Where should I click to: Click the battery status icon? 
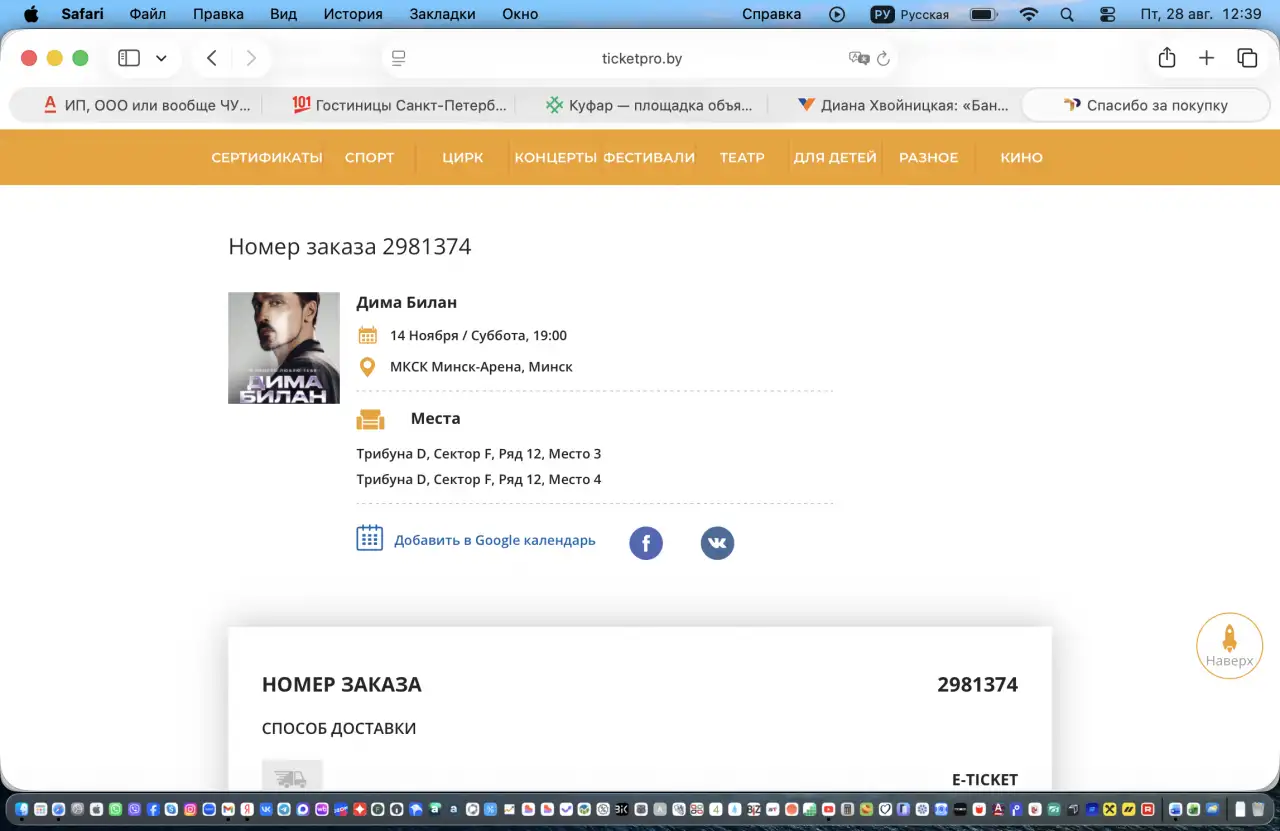pyautogui.click(x=984, y=14)
